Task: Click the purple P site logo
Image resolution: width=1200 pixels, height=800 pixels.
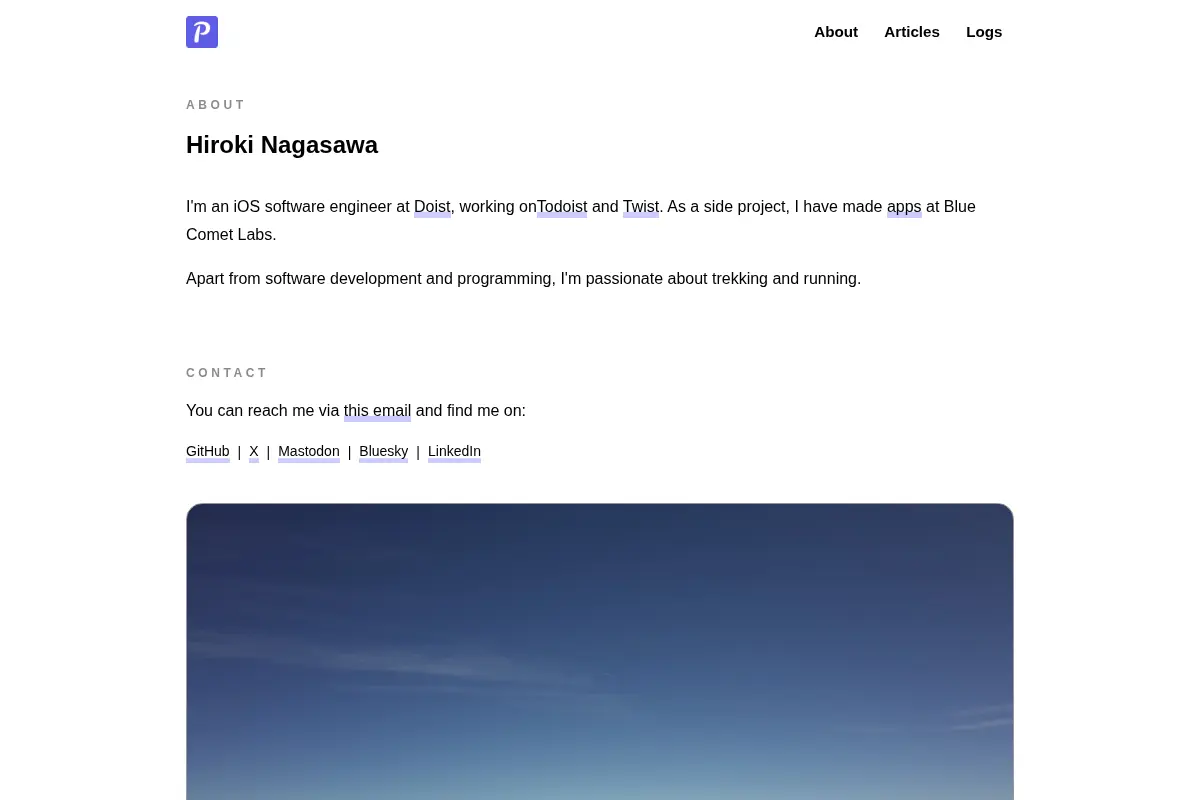Action: [x=202, y=32]
